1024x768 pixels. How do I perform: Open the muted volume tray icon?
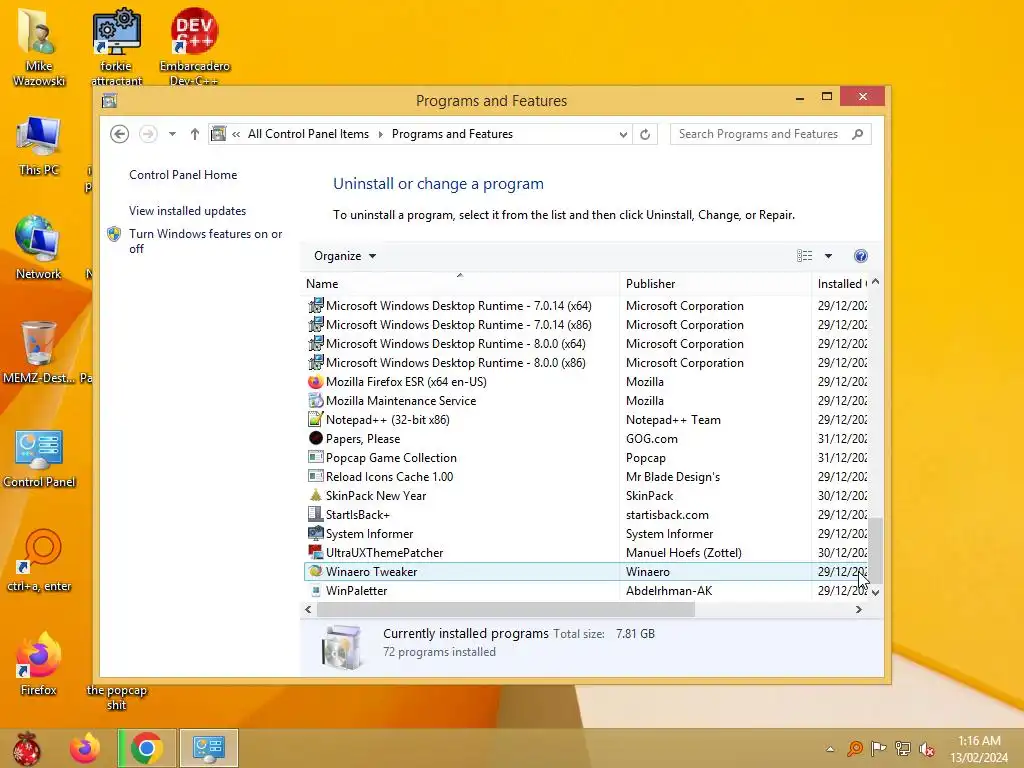click(926, 749)
